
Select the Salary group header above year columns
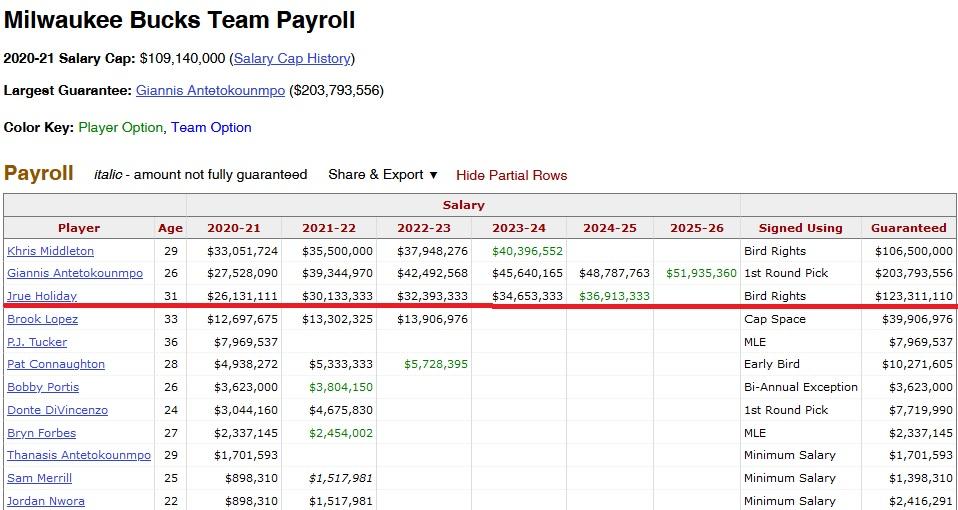tap(463, 205)
